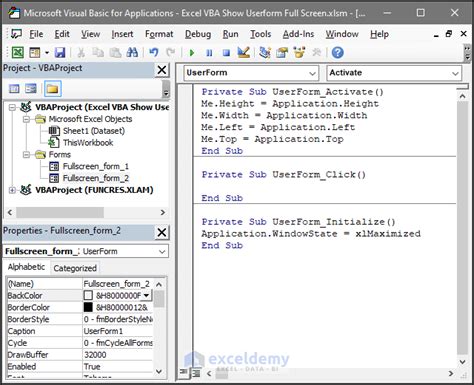The height and width of the screenshot is (385, 474).
Task: Open the Window menu
Action: (342, 34)
